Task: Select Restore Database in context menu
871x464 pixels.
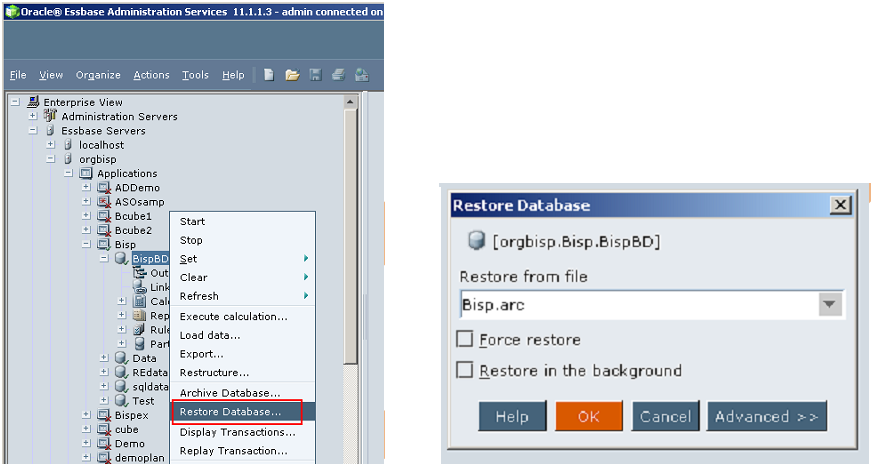Action: pos(243,412)
